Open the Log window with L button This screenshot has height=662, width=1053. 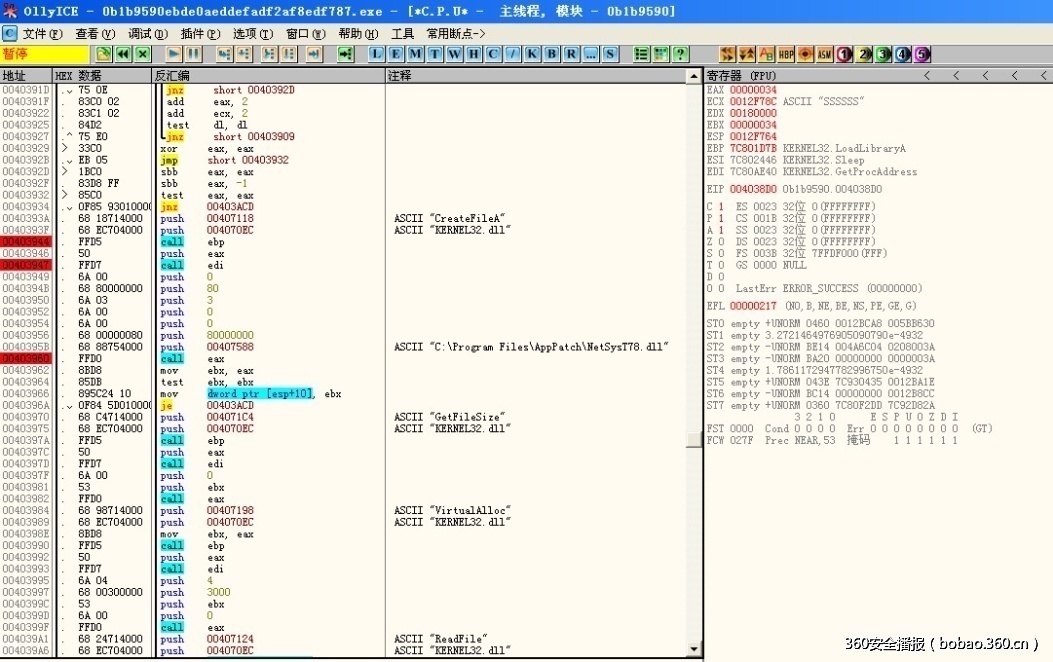tap(377, 54)
